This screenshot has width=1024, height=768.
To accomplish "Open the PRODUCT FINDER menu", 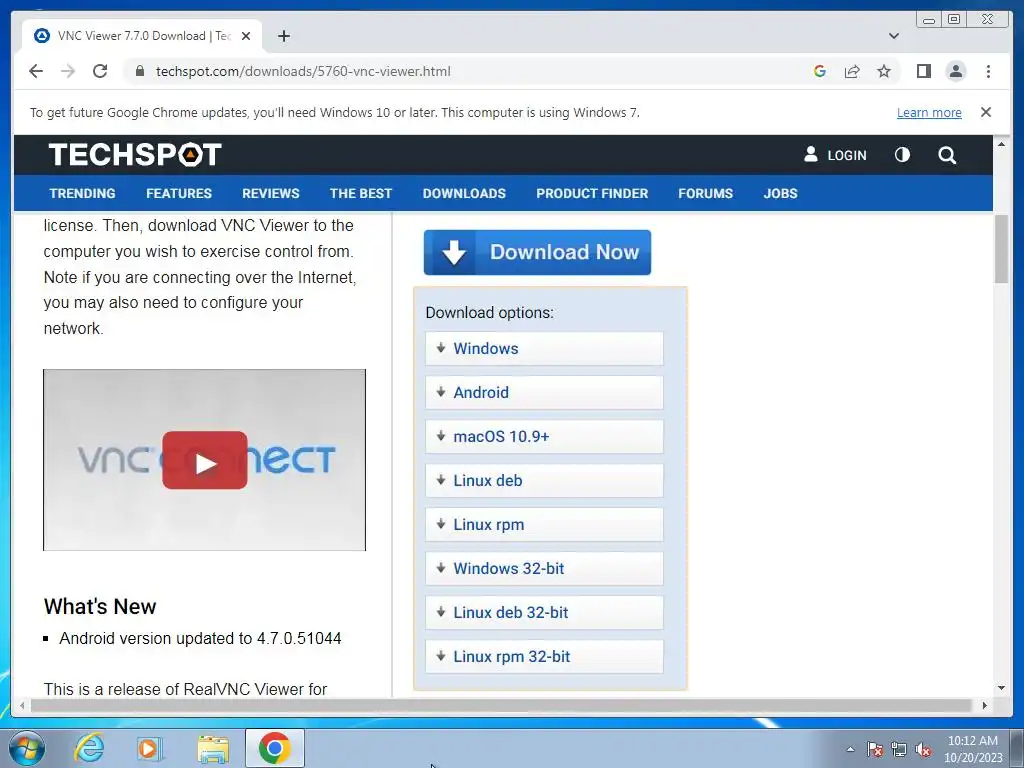I will coord(592,193).
